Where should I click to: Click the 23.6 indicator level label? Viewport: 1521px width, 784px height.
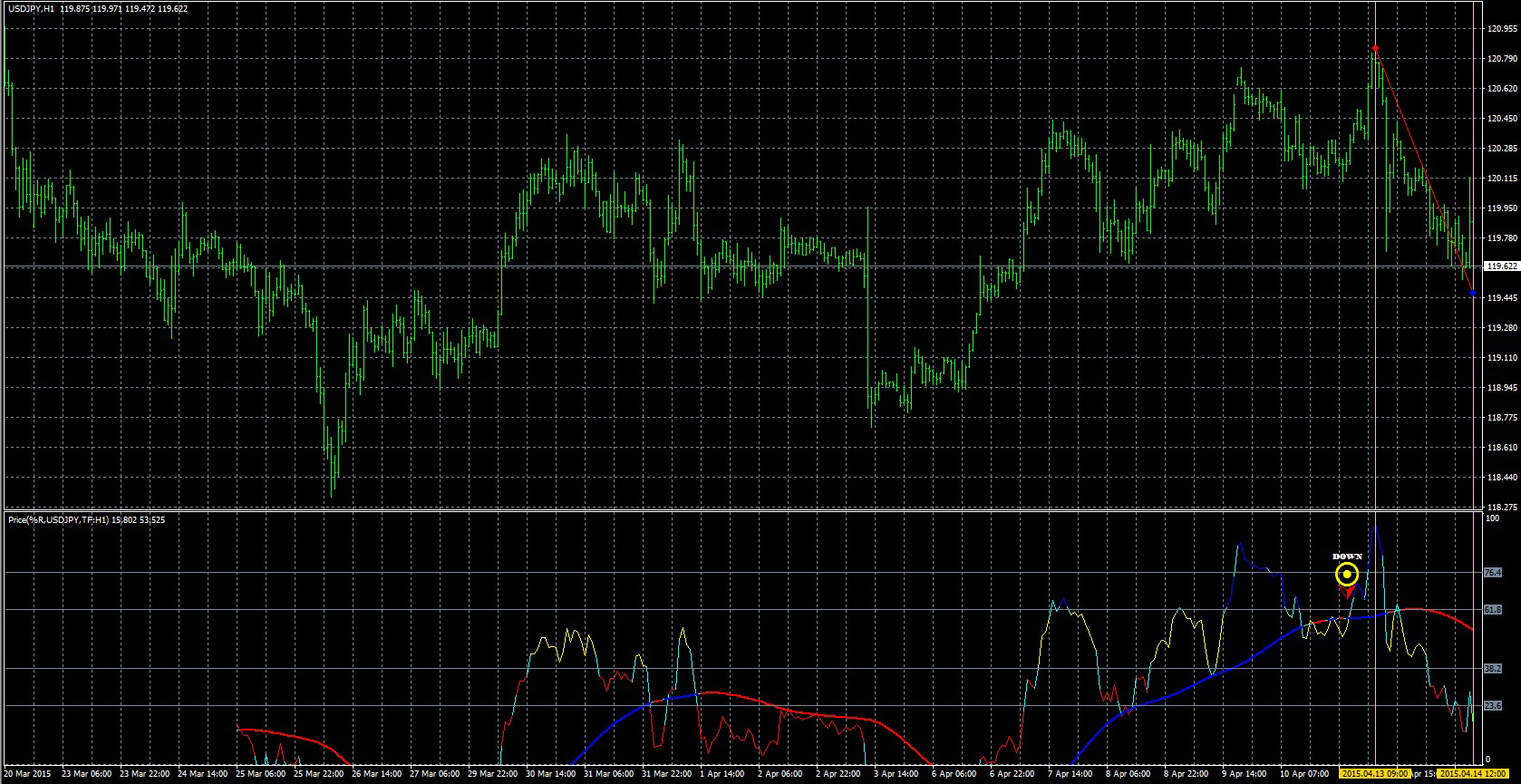[1493, 705]
